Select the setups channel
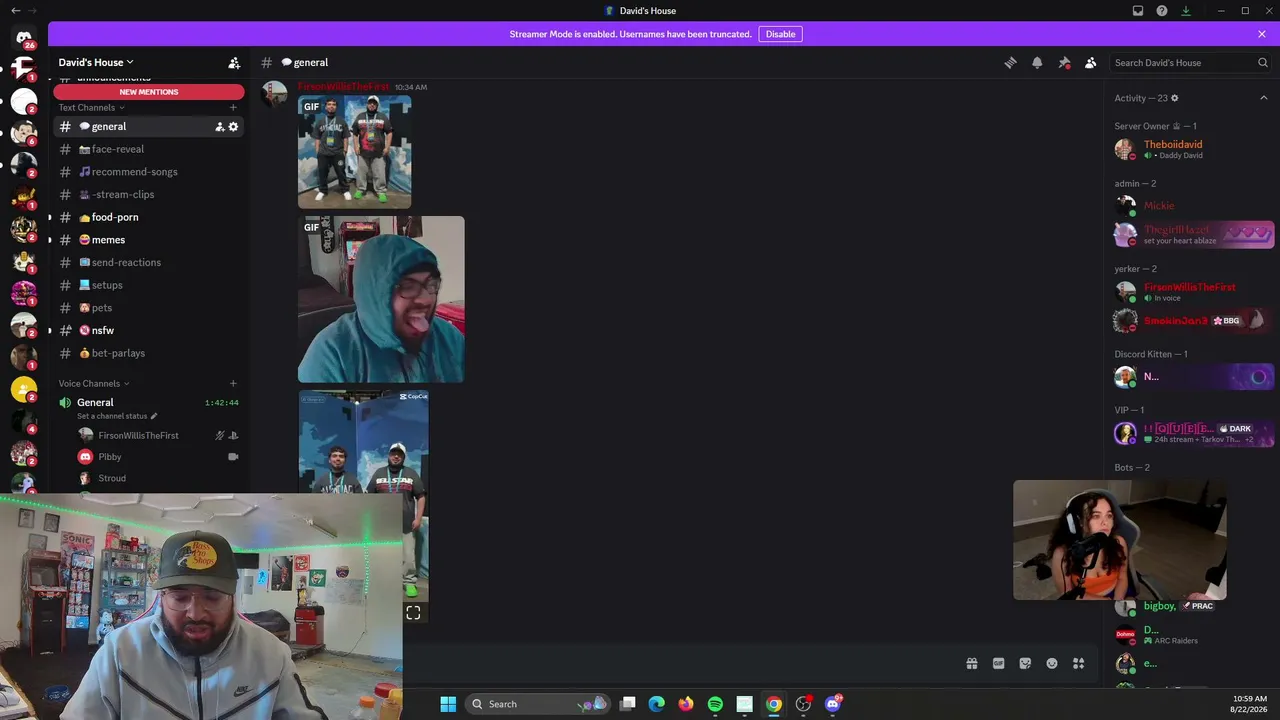The image size is (1280, 720). (x=149, y=285)
